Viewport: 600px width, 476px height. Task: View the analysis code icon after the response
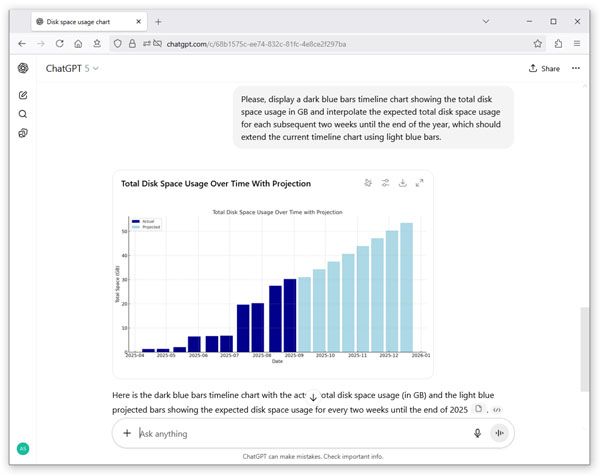tap(497, 410)
